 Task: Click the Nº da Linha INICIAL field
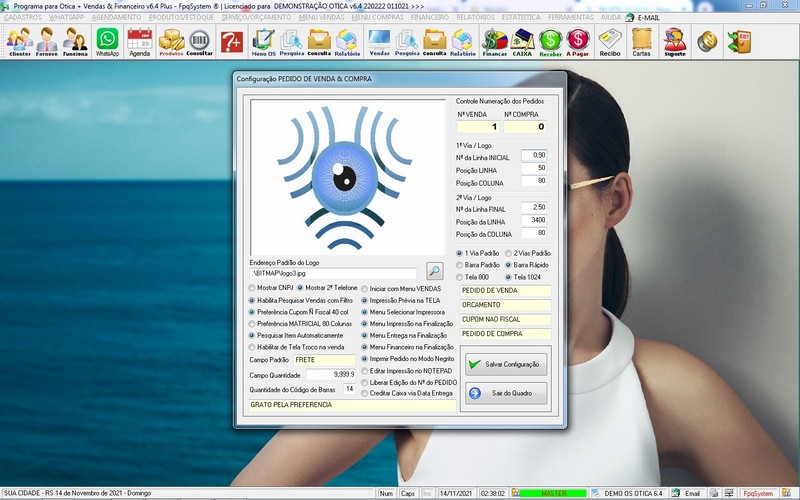(534, 156)
